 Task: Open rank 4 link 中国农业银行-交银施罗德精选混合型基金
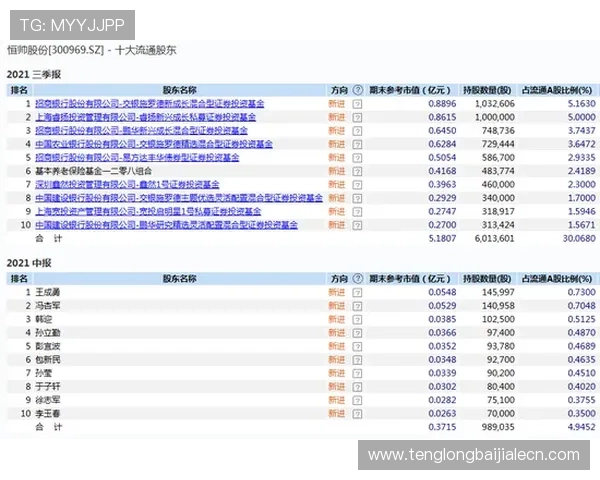tap(154, 144)
